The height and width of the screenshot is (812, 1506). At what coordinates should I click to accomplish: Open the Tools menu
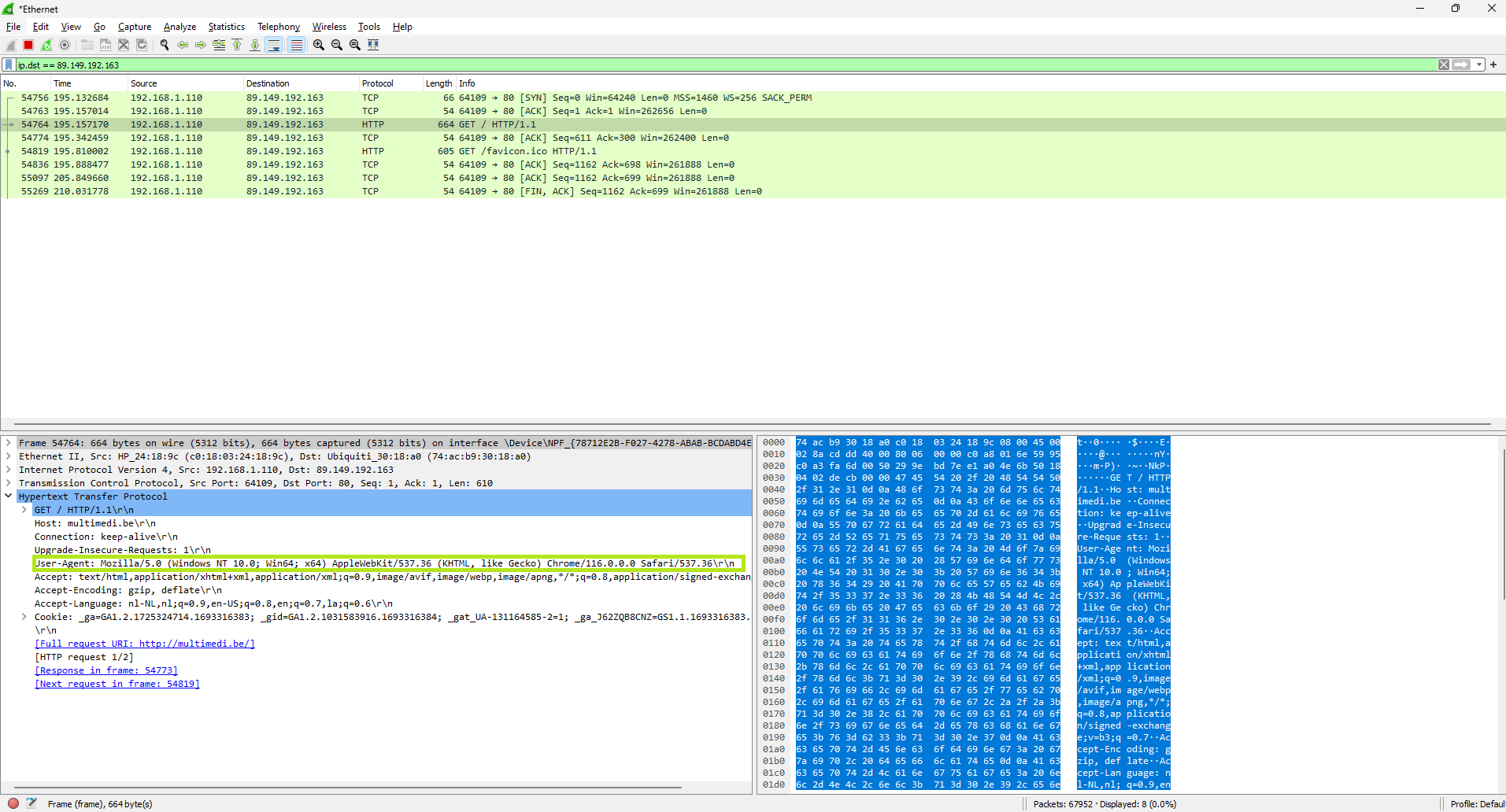368,27
